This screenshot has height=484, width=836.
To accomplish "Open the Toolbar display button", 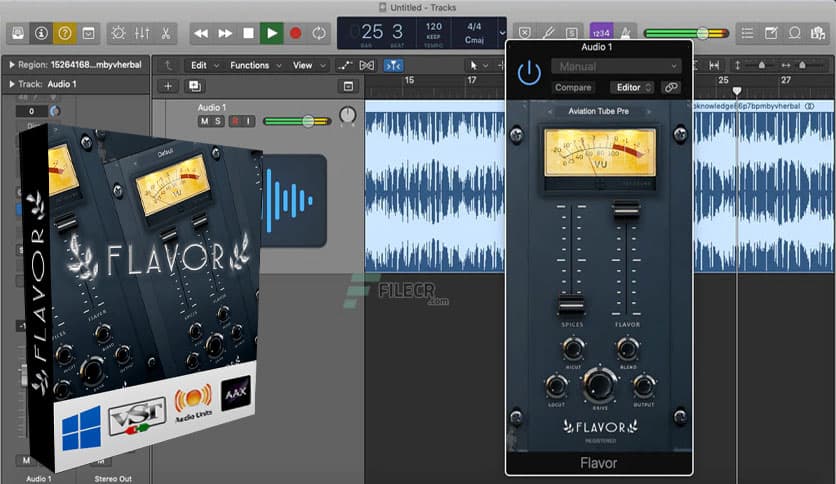I will point(88,33).
